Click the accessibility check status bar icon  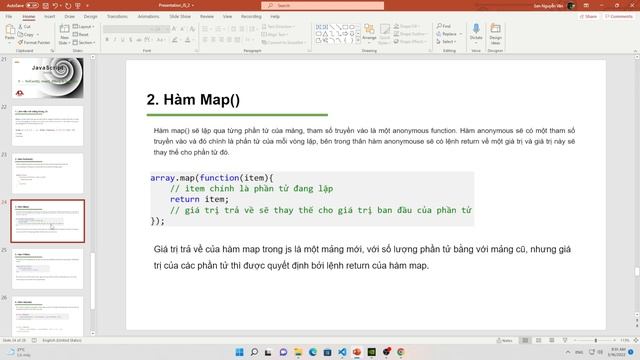[34, 340]
